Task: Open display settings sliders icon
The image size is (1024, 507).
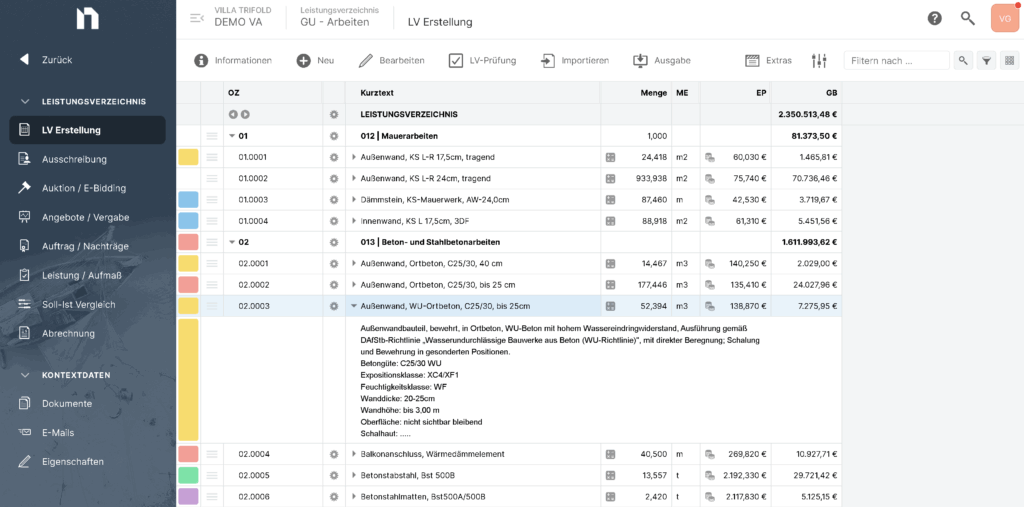Action: point(819,61)
